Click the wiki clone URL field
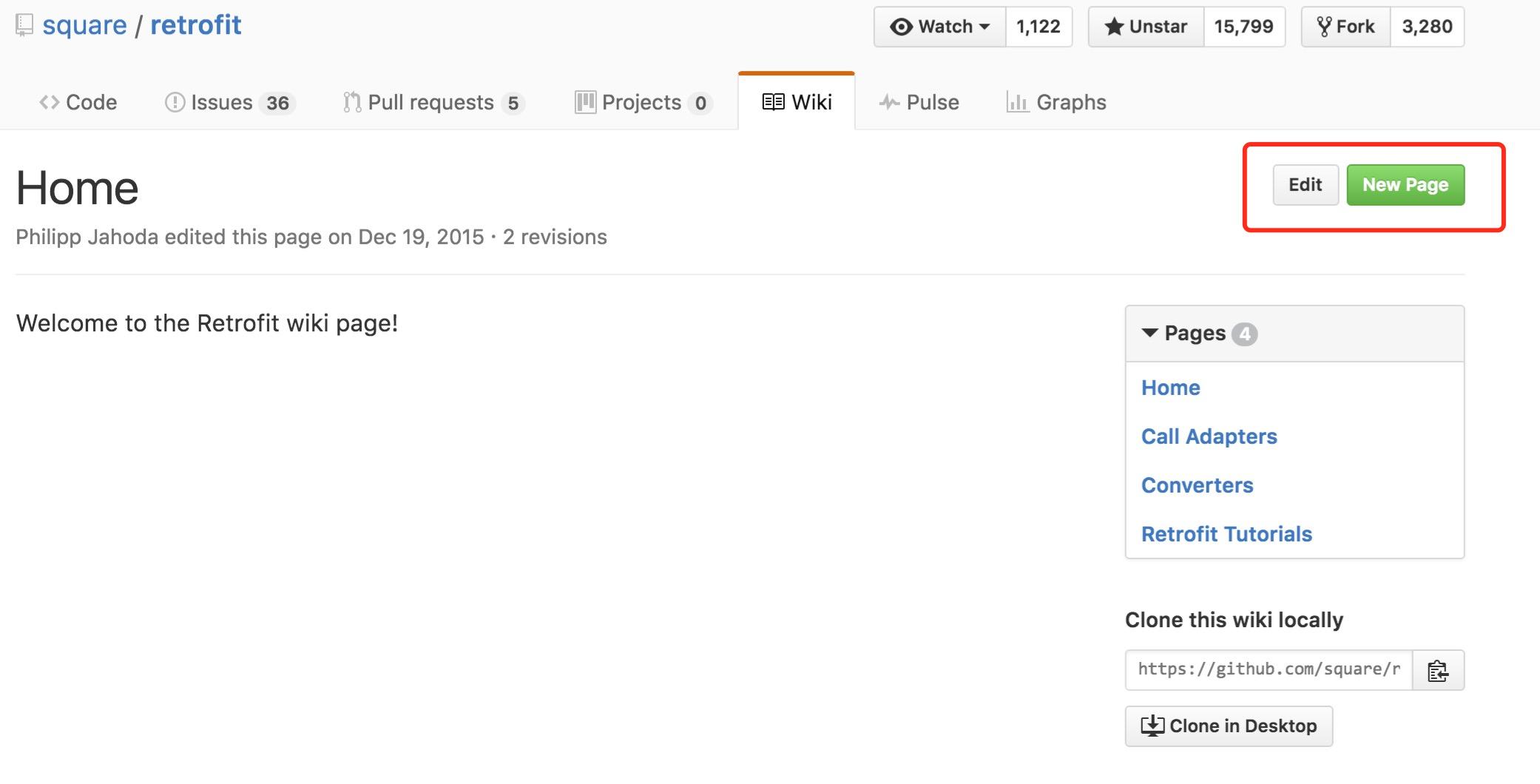The width and height of the screenshot is (1540, 784). tap(1268, 670)
